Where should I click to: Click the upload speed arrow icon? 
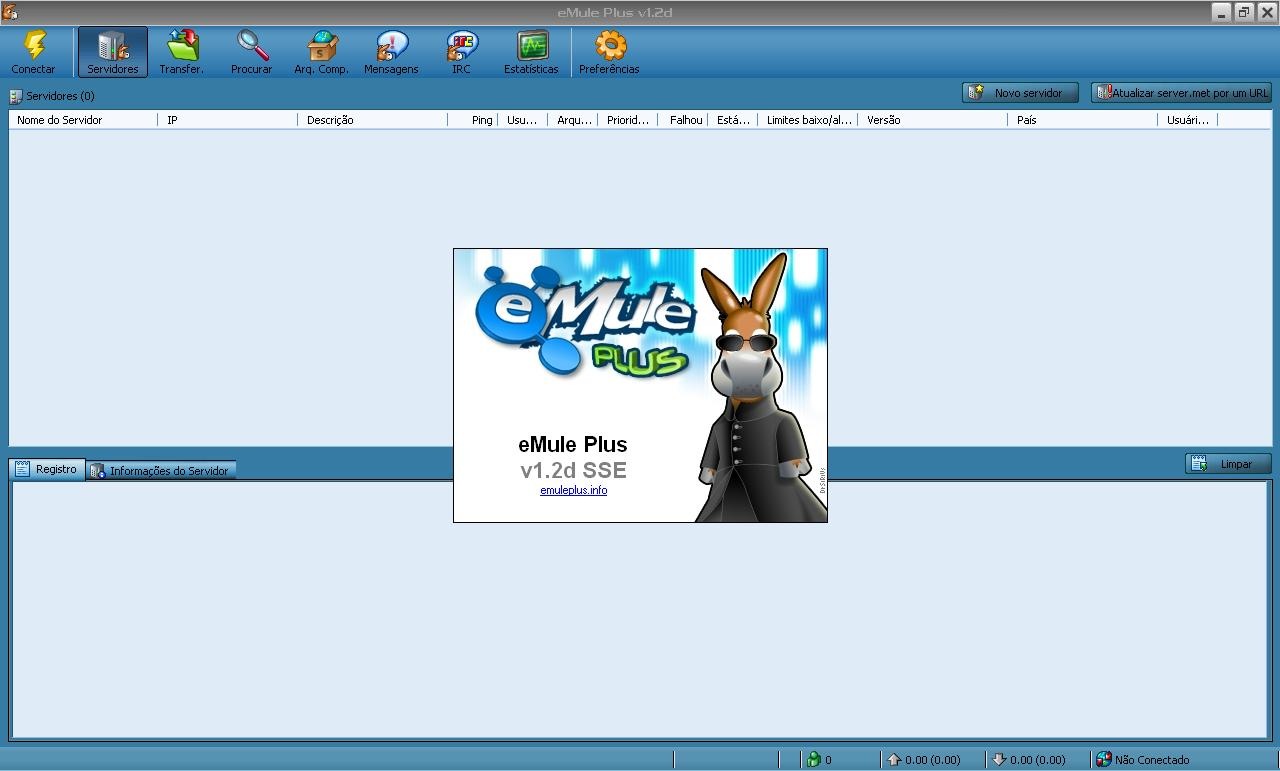[894, 760]
